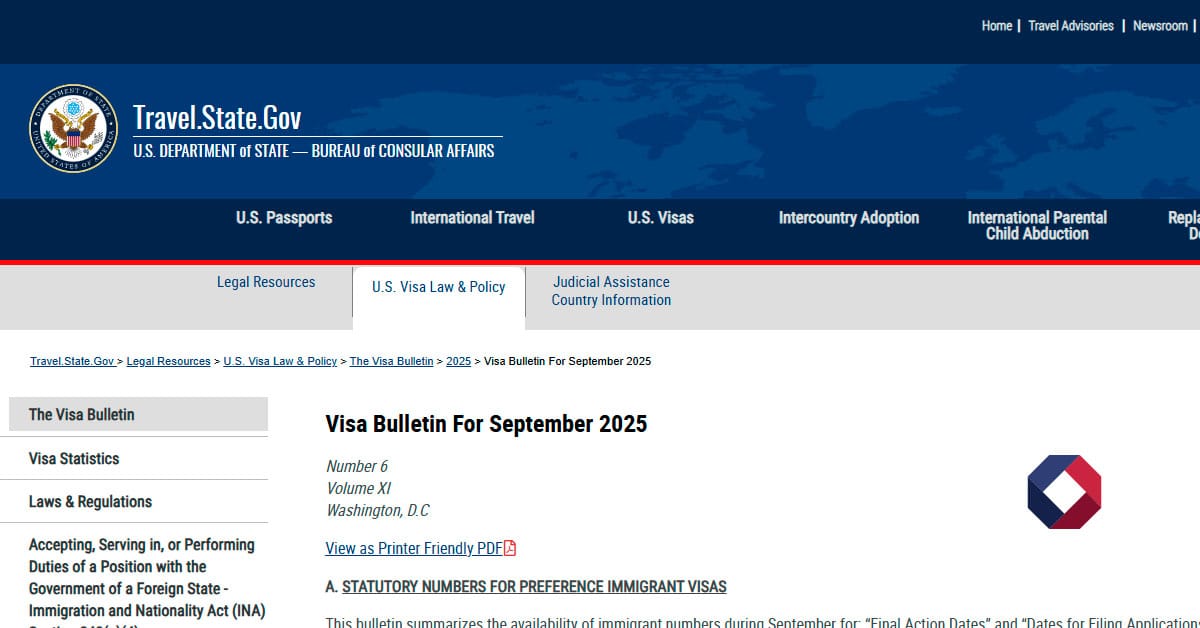Open the U.S. Passports menu
1200x628 pixels.
(284, 218)
